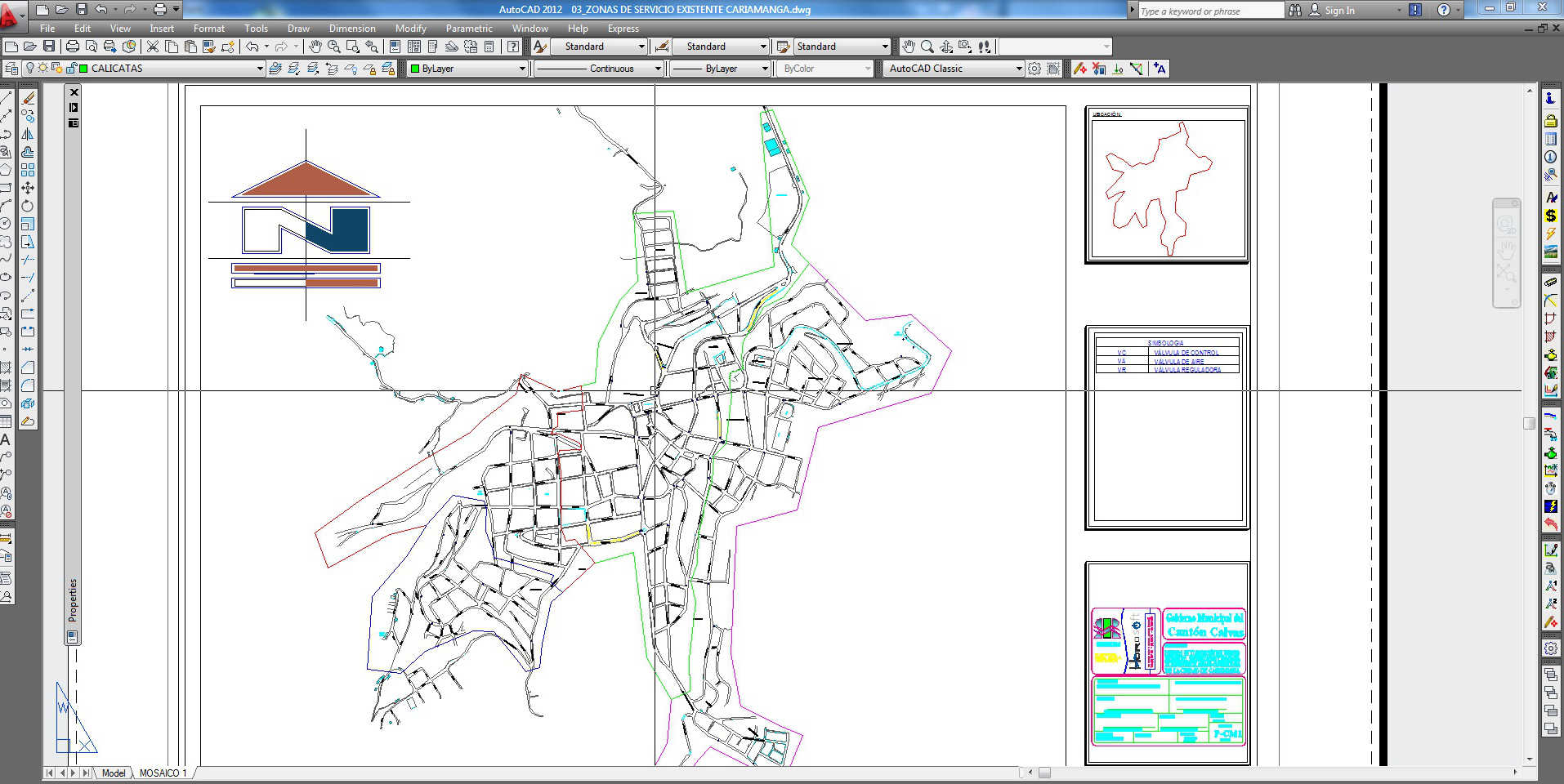Toggle the layer freeze sun icon
Viewport: 1564px width, 784px height.
(x=43, y=69)
